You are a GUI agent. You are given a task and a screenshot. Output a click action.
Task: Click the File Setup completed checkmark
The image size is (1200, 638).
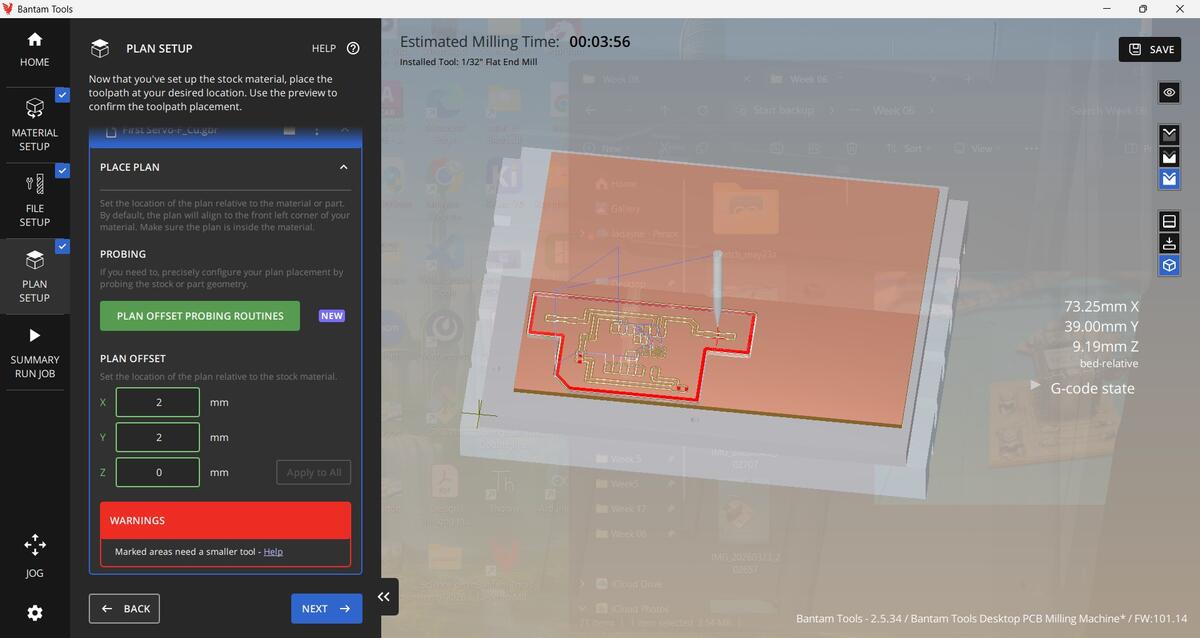[x=62, y=171]
